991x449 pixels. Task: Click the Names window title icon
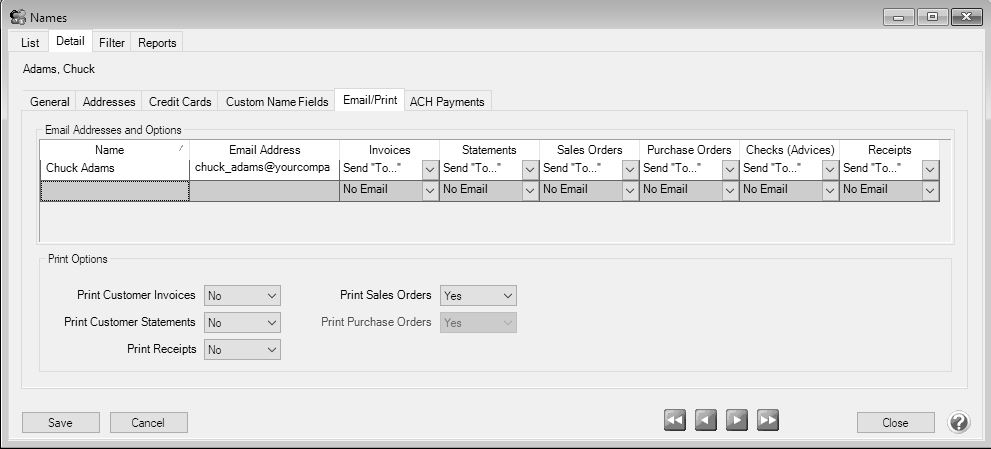(16, 16)
